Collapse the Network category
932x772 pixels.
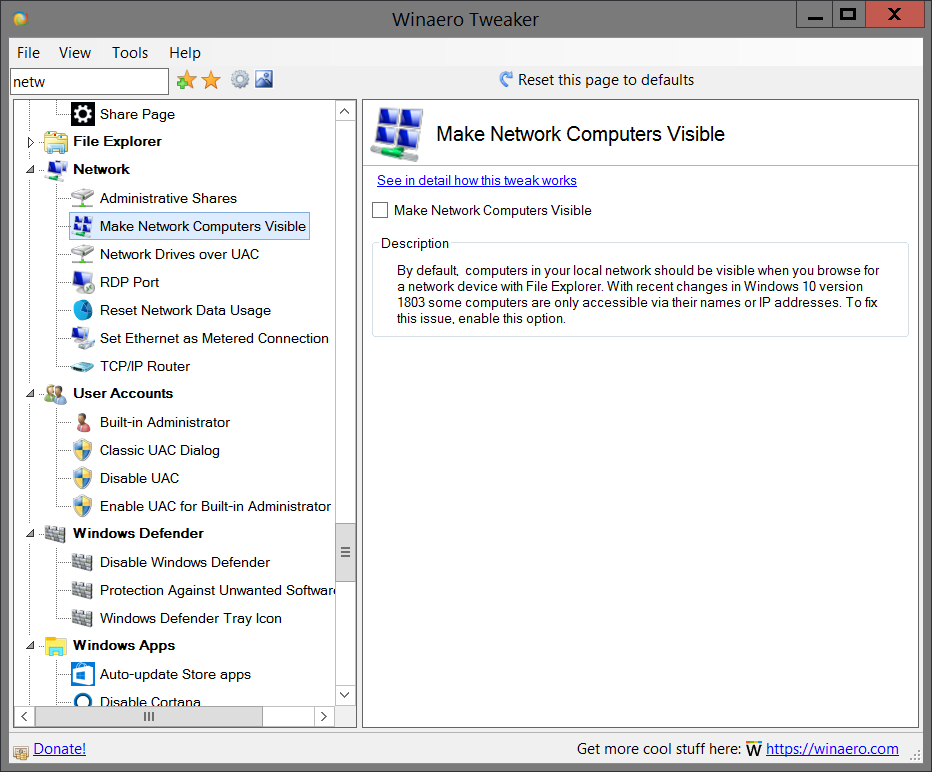pyautogui.click(x=29, y=169)
